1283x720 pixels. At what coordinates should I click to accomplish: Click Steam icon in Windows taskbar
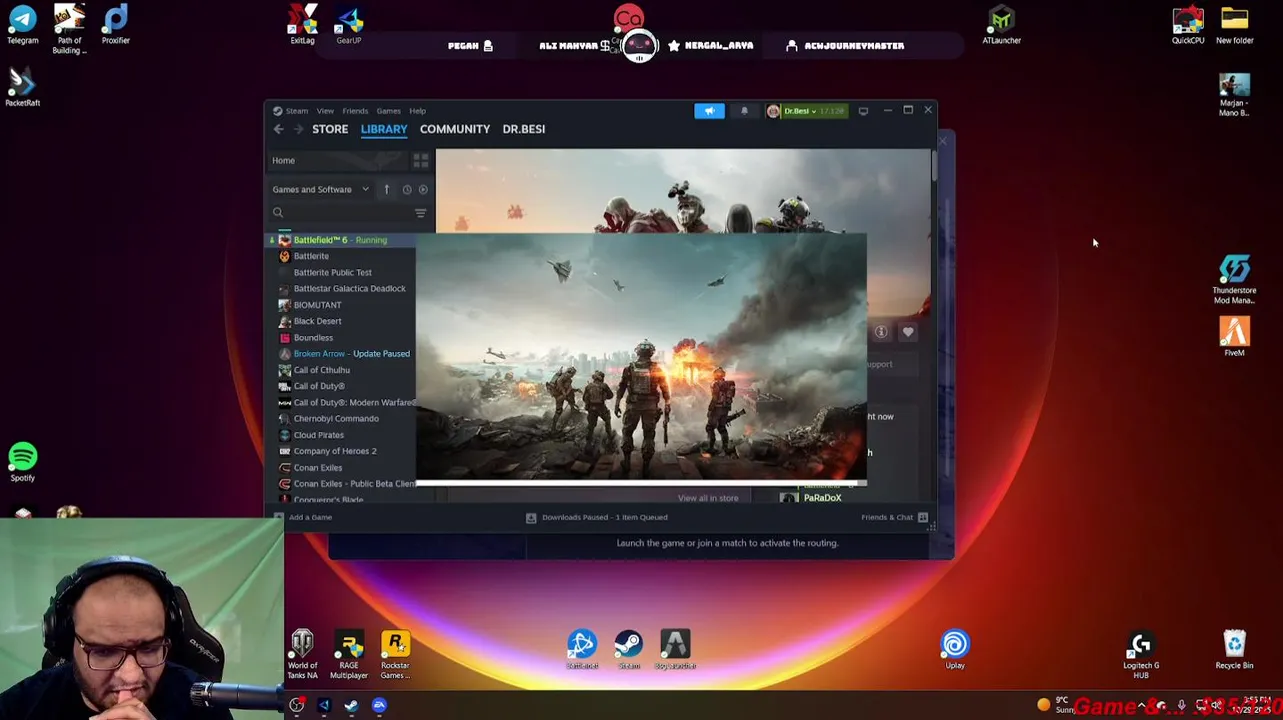(351, 706)
